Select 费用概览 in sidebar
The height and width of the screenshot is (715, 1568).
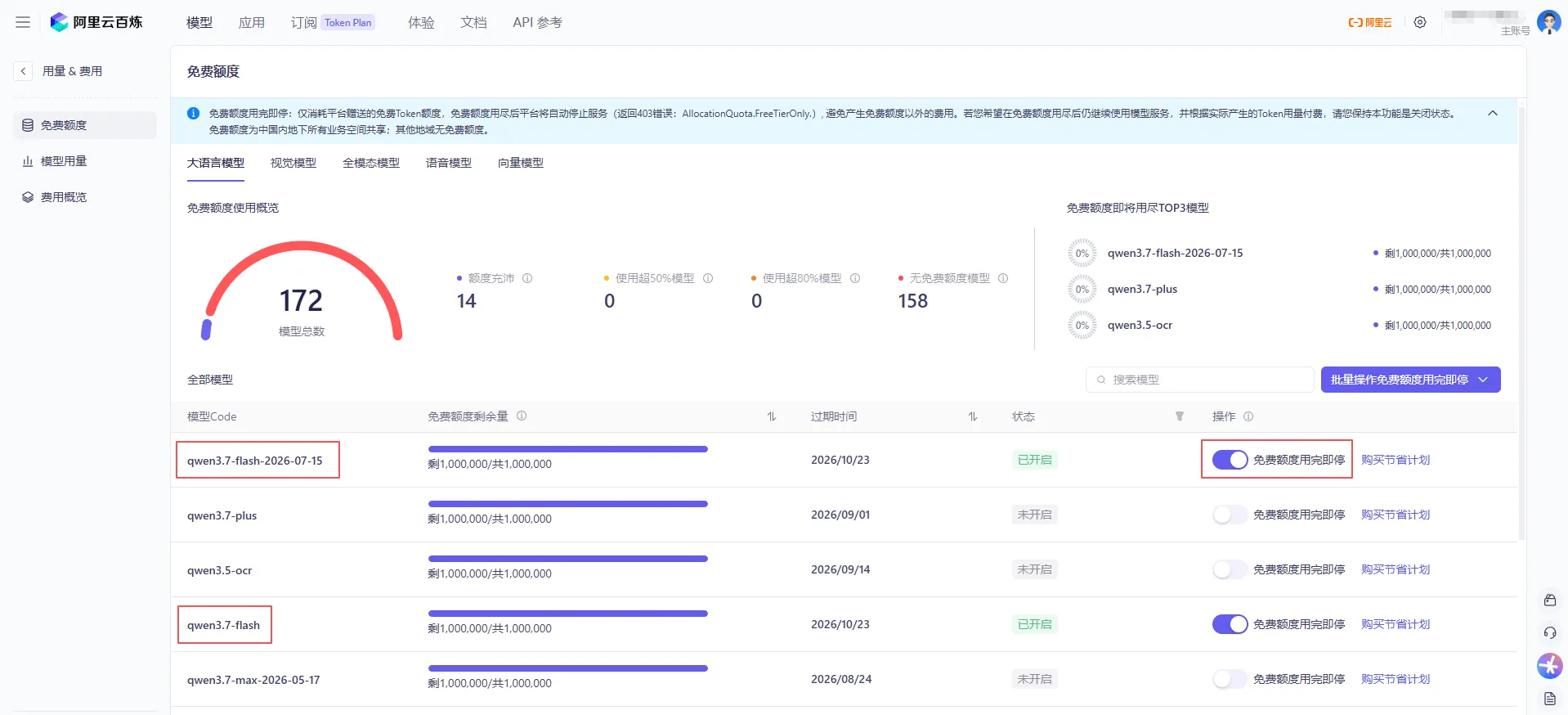(85, 197)
